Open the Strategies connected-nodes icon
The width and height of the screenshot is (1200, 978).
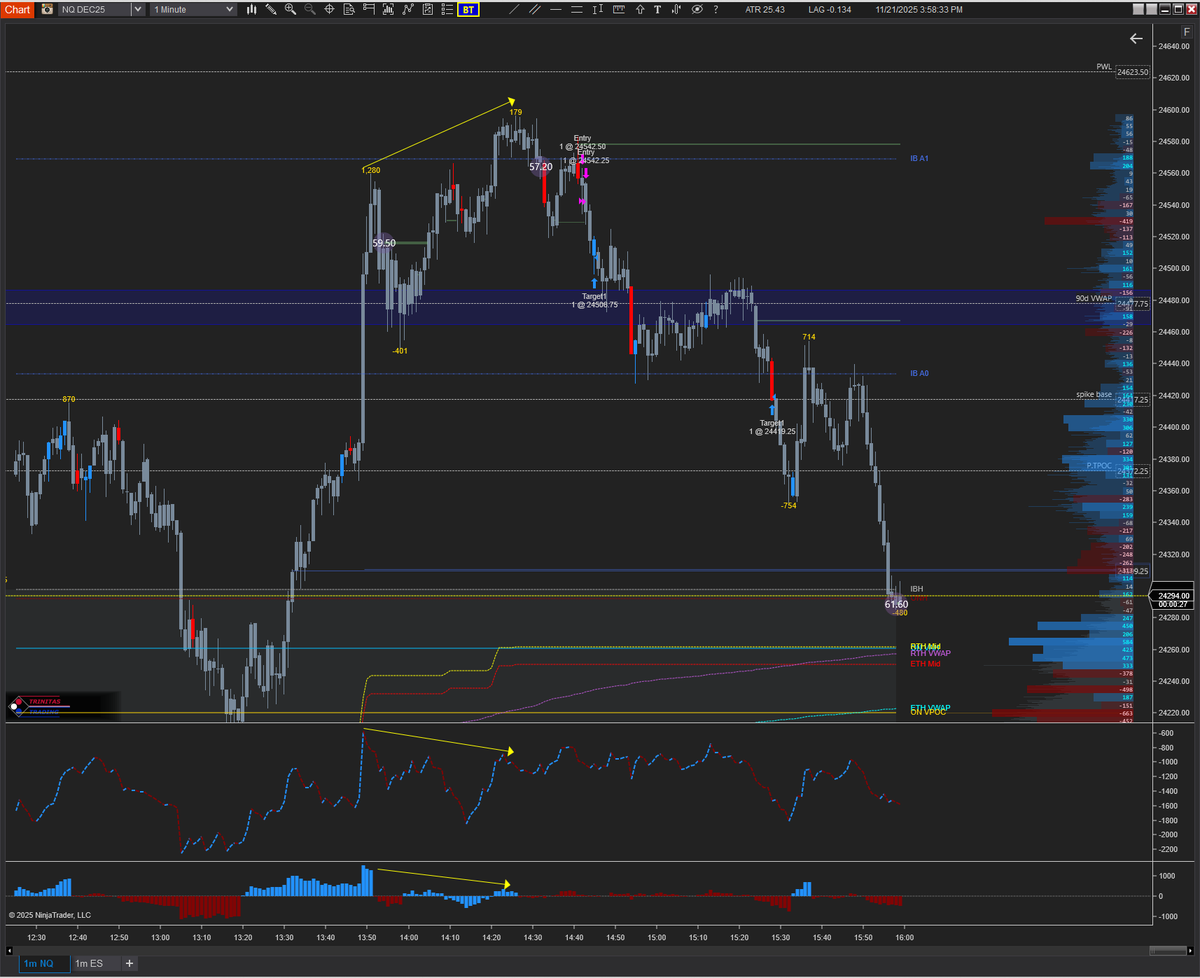[x=408, y=9]
